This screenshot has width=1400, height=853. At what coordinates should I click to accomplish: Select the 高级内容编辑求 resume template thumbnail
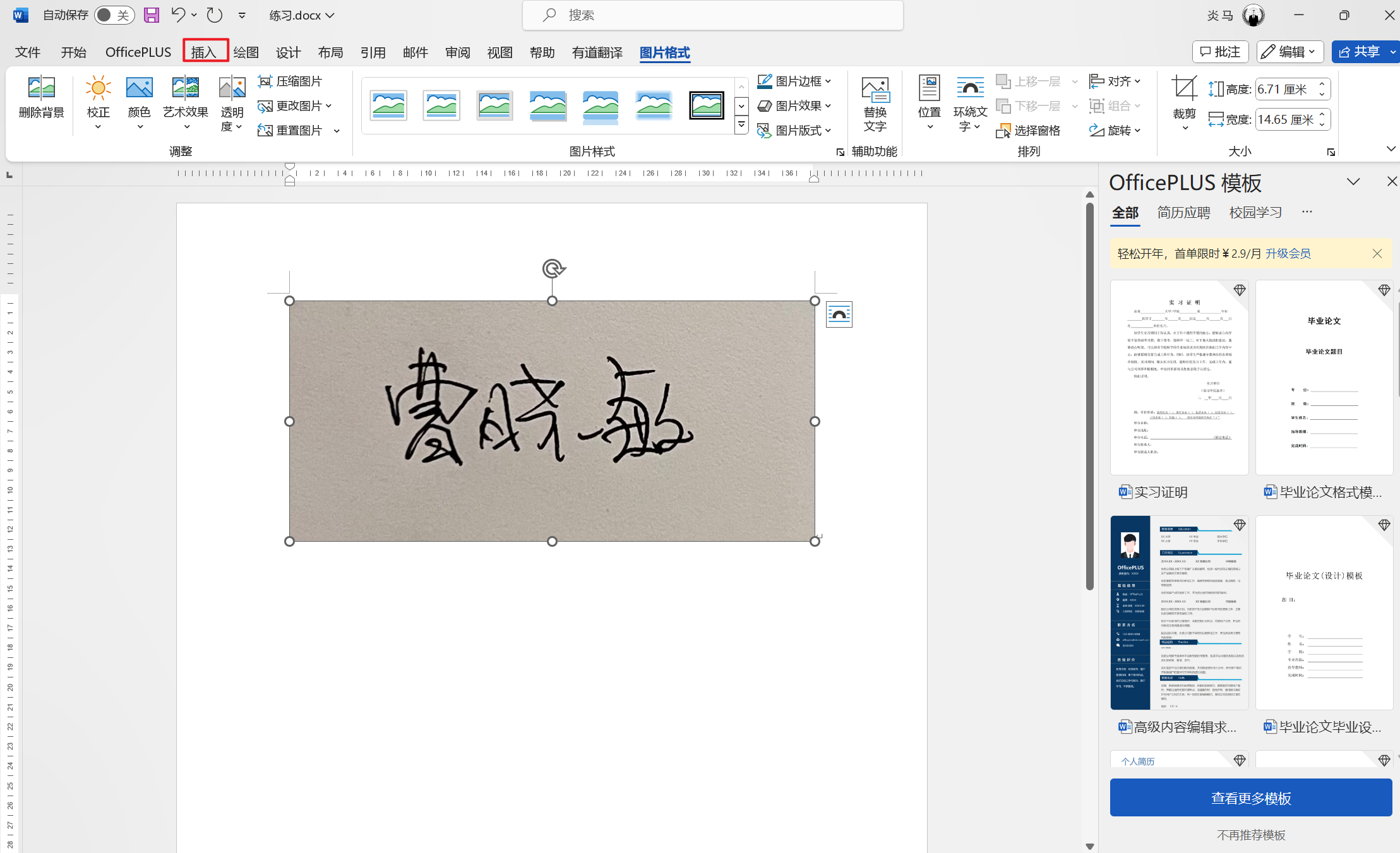pos(1179,612)
